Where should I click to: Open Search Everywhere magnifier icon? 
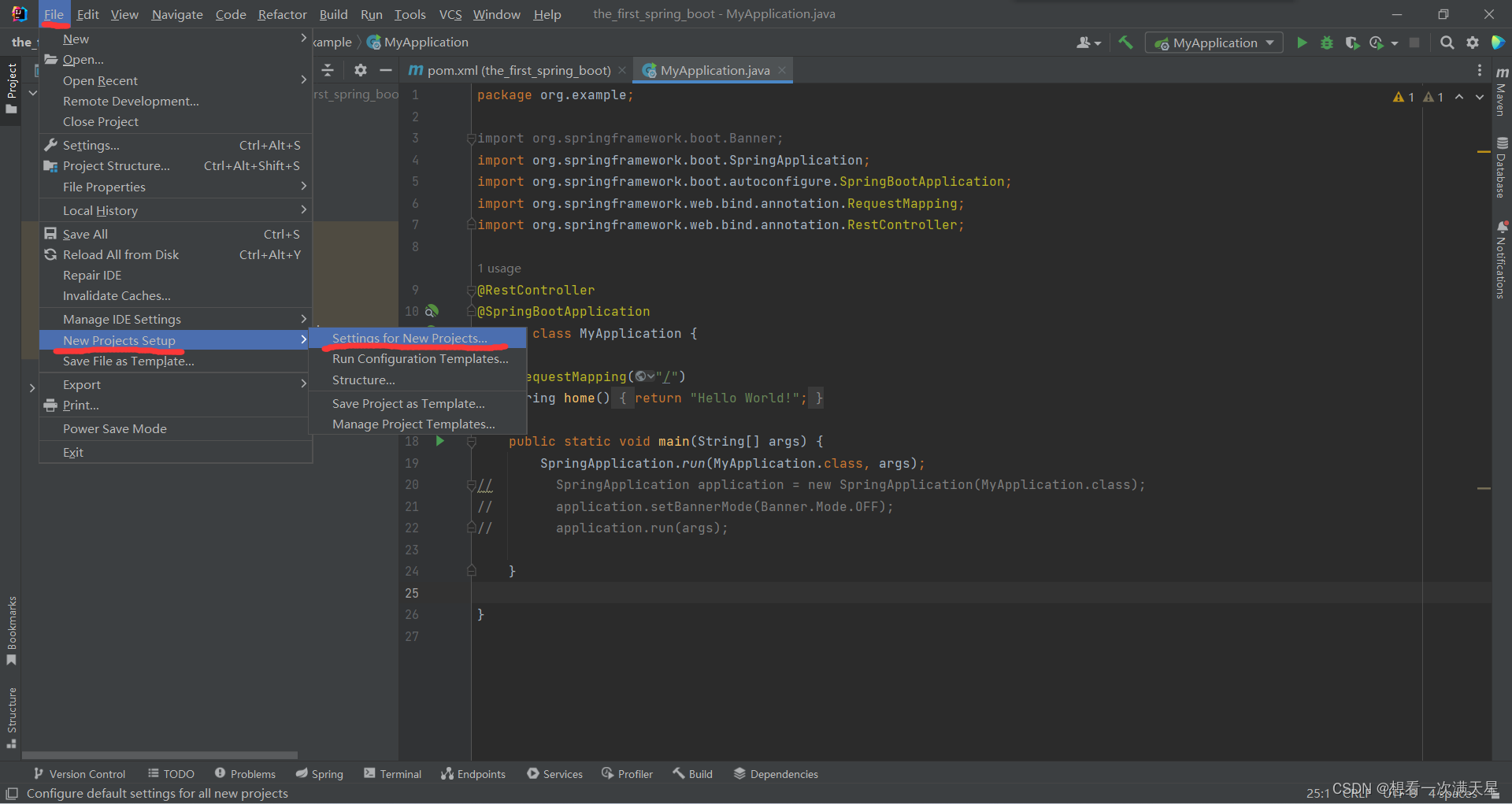click(x=1447, y=43)
